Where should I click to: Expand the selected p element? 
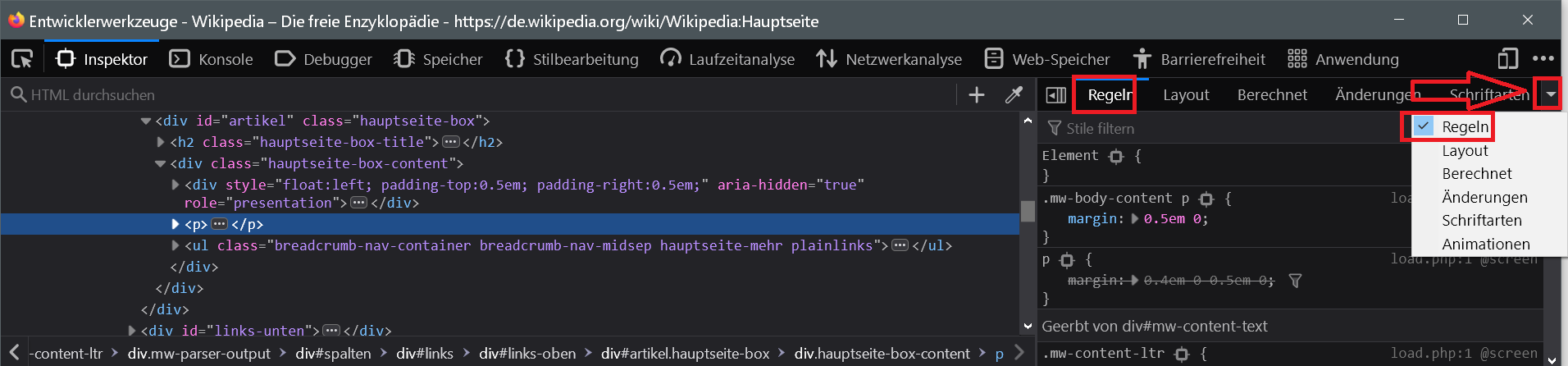pyautogui.click(x=175, y=224)
